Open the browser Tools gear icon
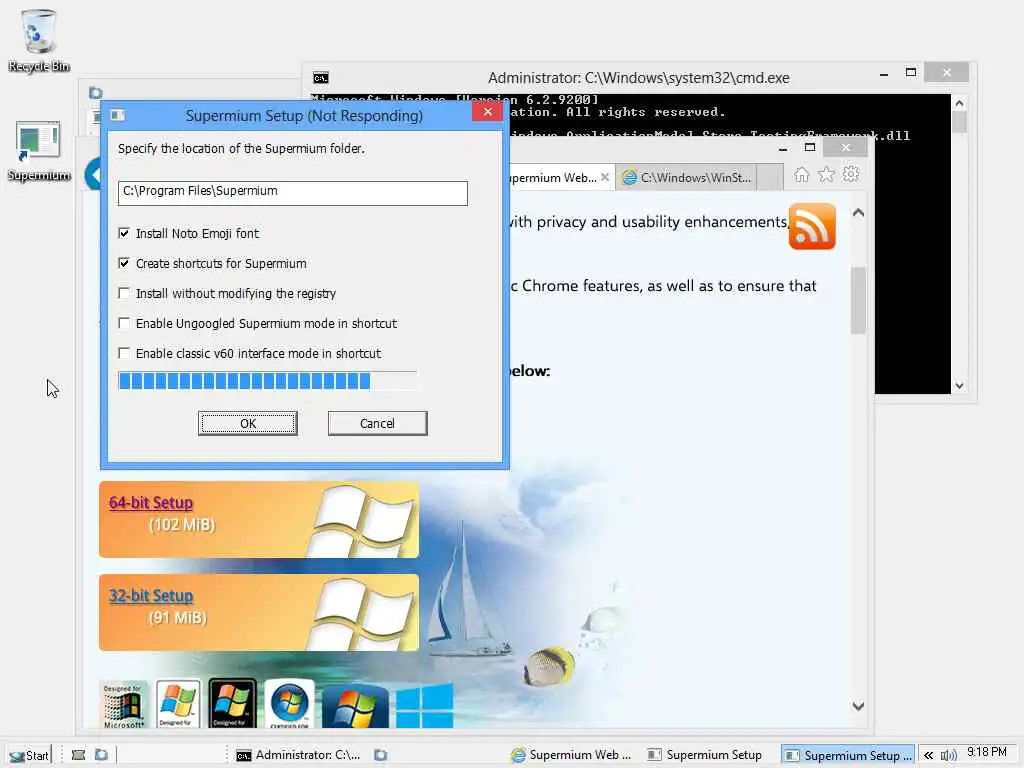 (x=851, y=174)
